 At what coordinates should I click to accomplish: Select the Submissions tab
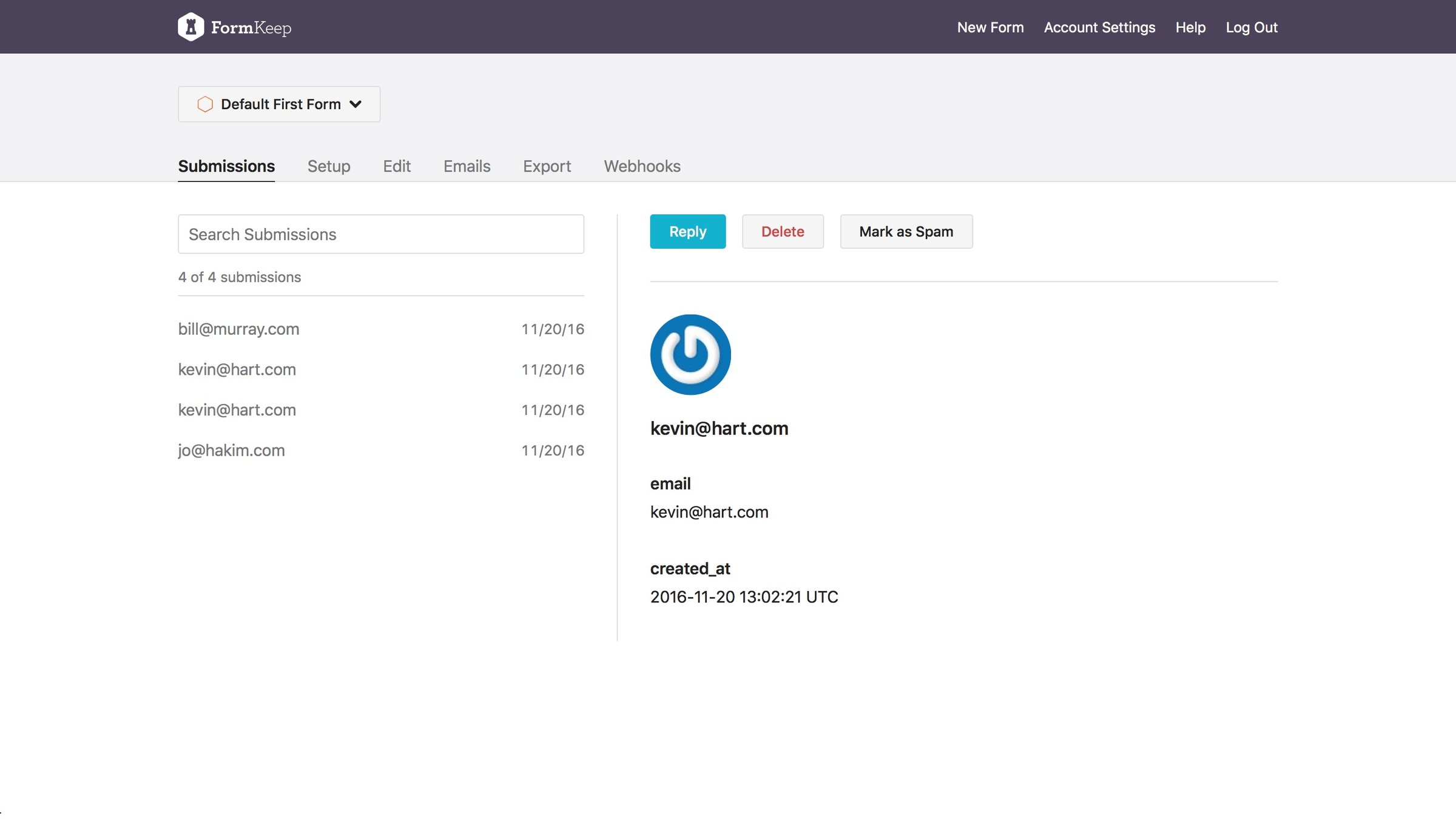[226, 166]
